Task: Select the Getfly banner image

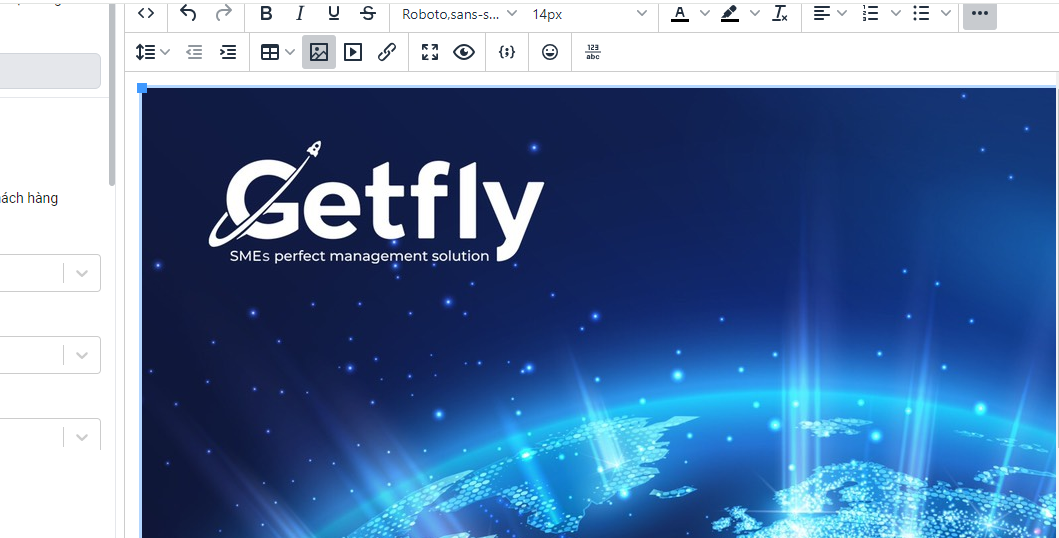Action: point(598,313)
